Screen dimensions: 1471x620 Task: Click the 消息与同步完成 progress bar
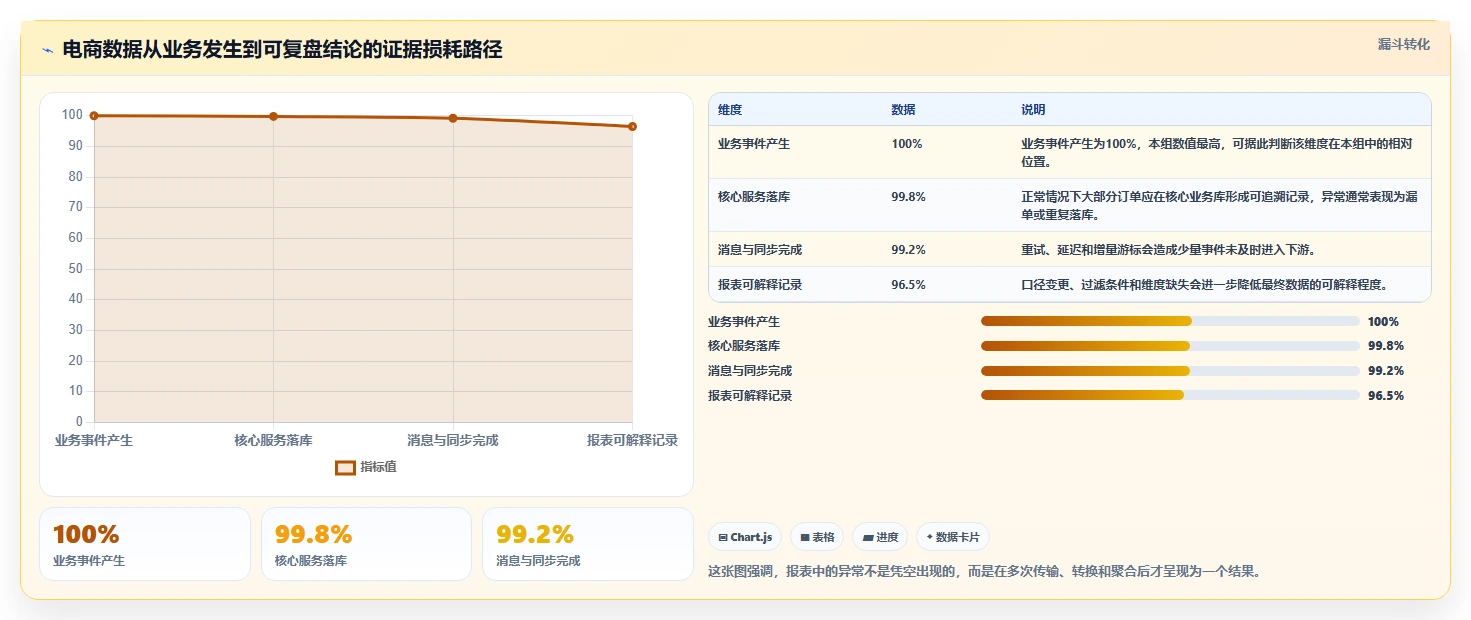coord(1170,371)
